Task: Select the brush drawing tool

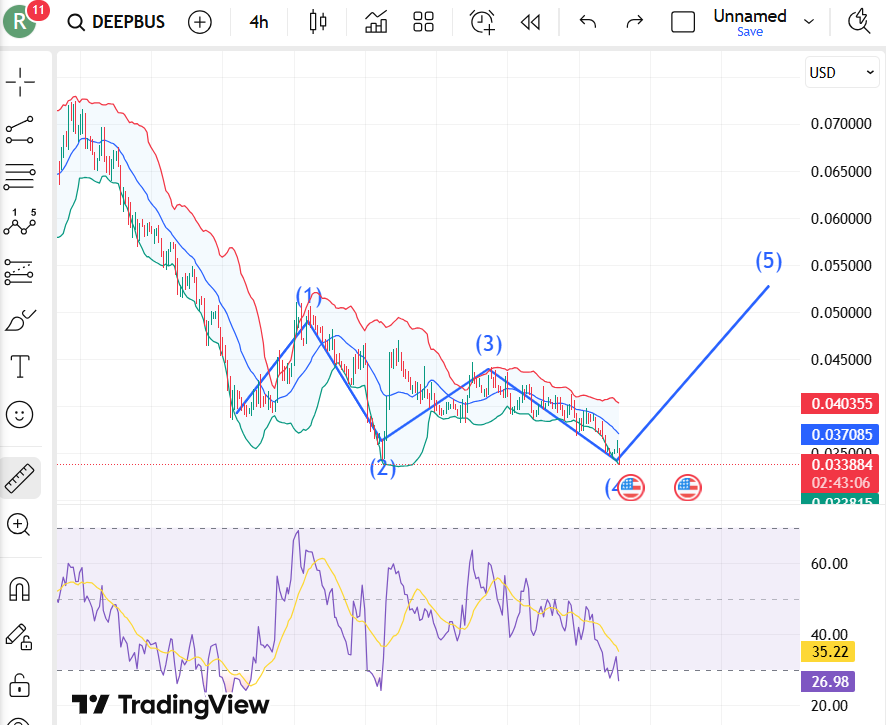Action: pos(20,320)
